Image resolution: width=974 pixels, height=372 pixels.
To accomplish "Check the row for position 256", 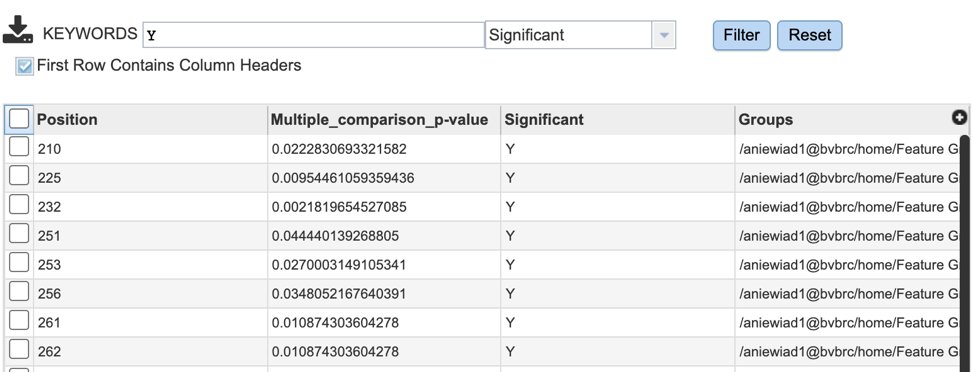I will (x=19, y=291).
